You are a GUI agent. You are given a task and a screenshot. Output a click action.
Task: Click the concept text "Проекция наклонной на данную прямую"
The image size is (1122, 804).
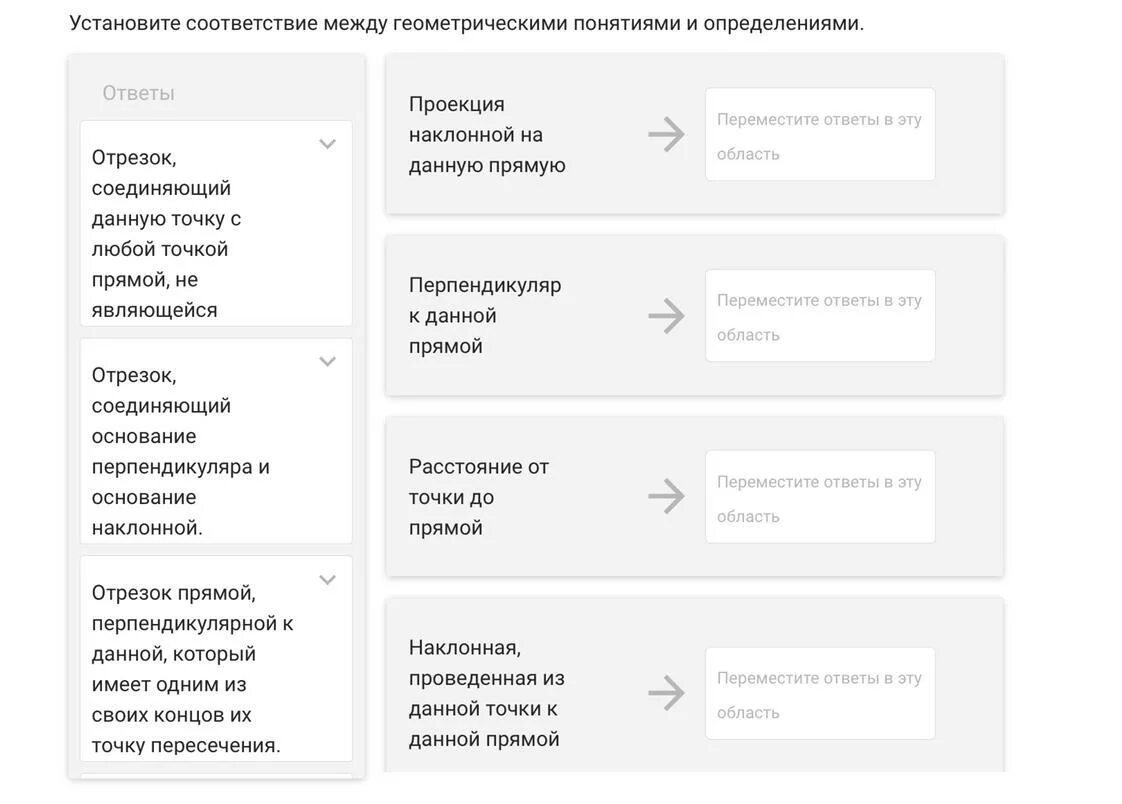(487, 135)
